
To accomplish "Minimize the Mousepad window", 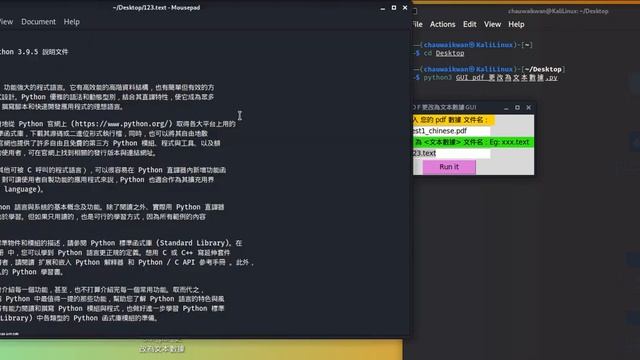I will pos(382,8).
